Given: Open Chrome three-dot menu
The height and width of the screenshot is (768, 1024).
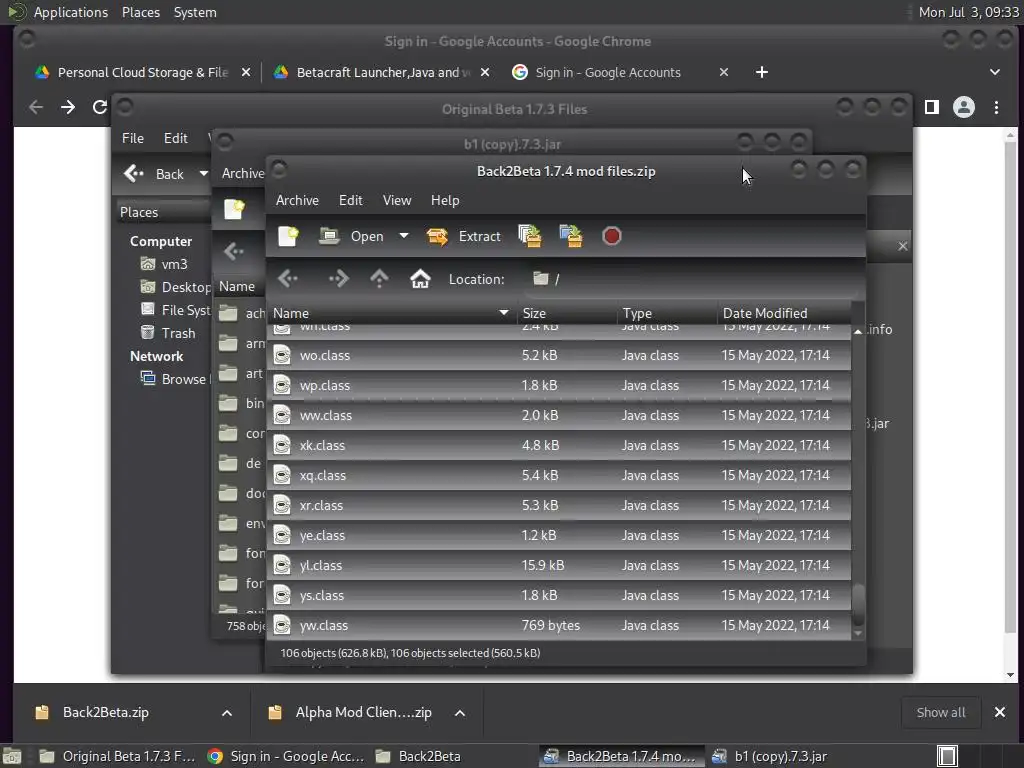Looking at the screenshot, I should point(996,107).
